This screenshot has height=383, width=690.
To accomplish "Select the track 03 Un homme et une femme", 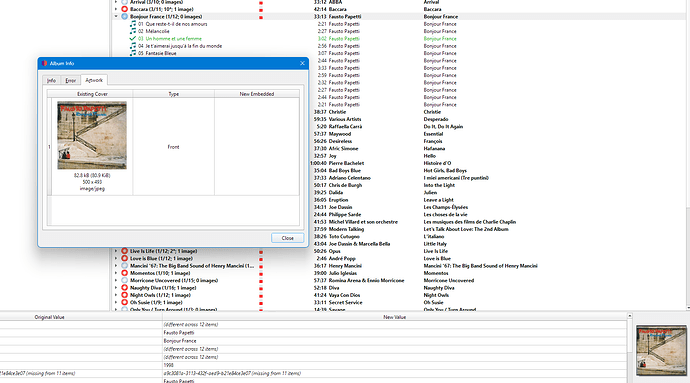I will point(170,39).
